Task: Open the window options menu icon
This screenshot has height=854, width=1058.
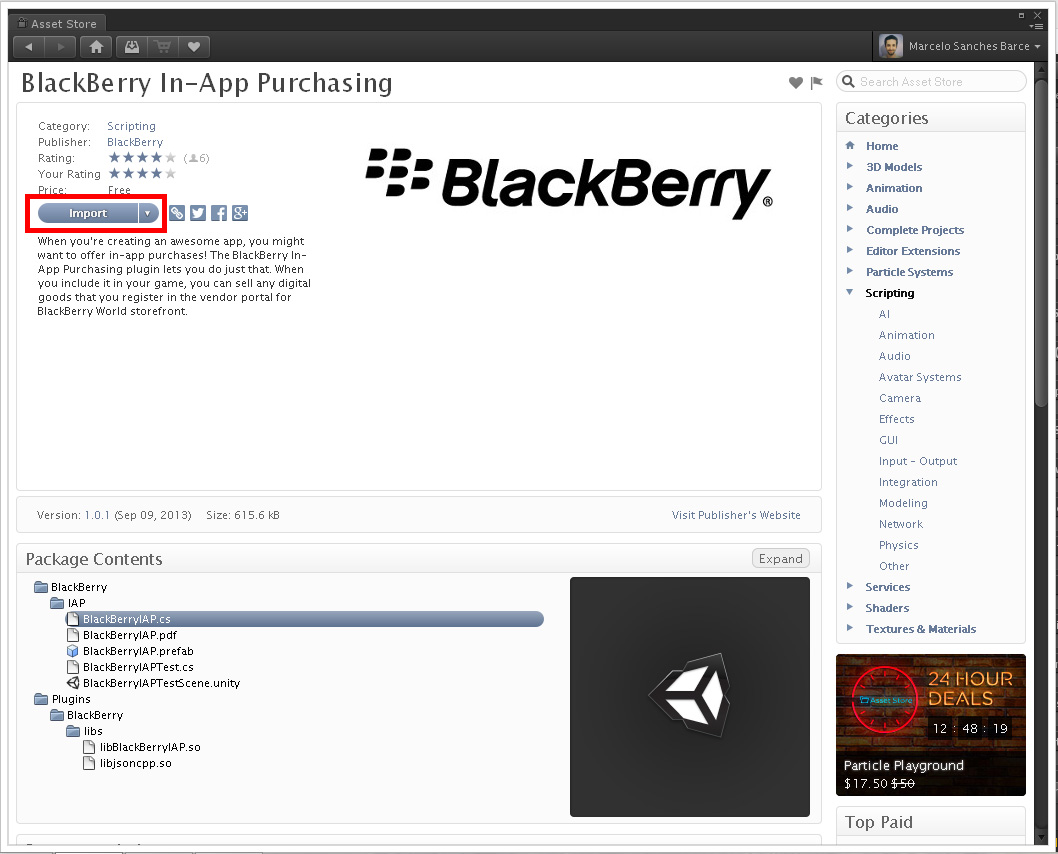Action: (x=1037, y=26)
